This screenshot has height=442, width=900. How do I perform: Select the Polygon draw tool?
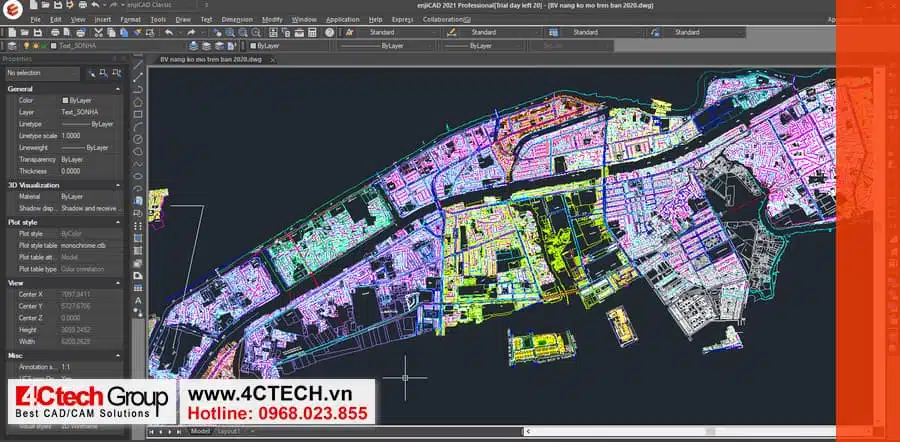pyautogui.click(x=138, y=102)
